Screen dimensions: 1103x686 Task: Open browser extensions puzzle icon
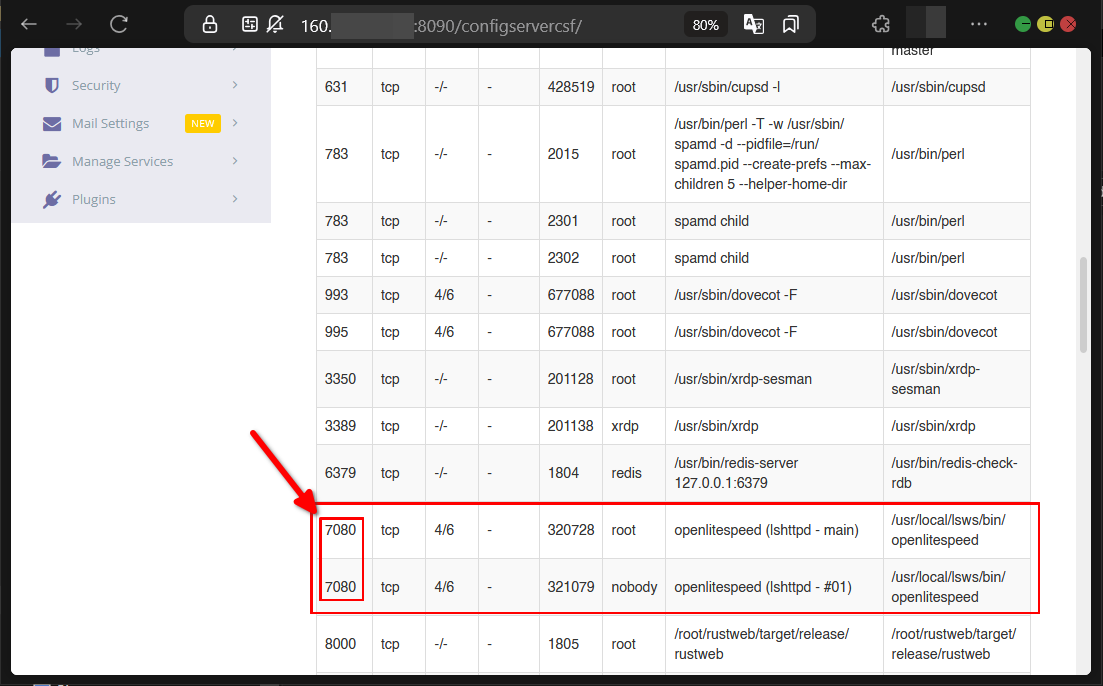click(x=881, y=24)
